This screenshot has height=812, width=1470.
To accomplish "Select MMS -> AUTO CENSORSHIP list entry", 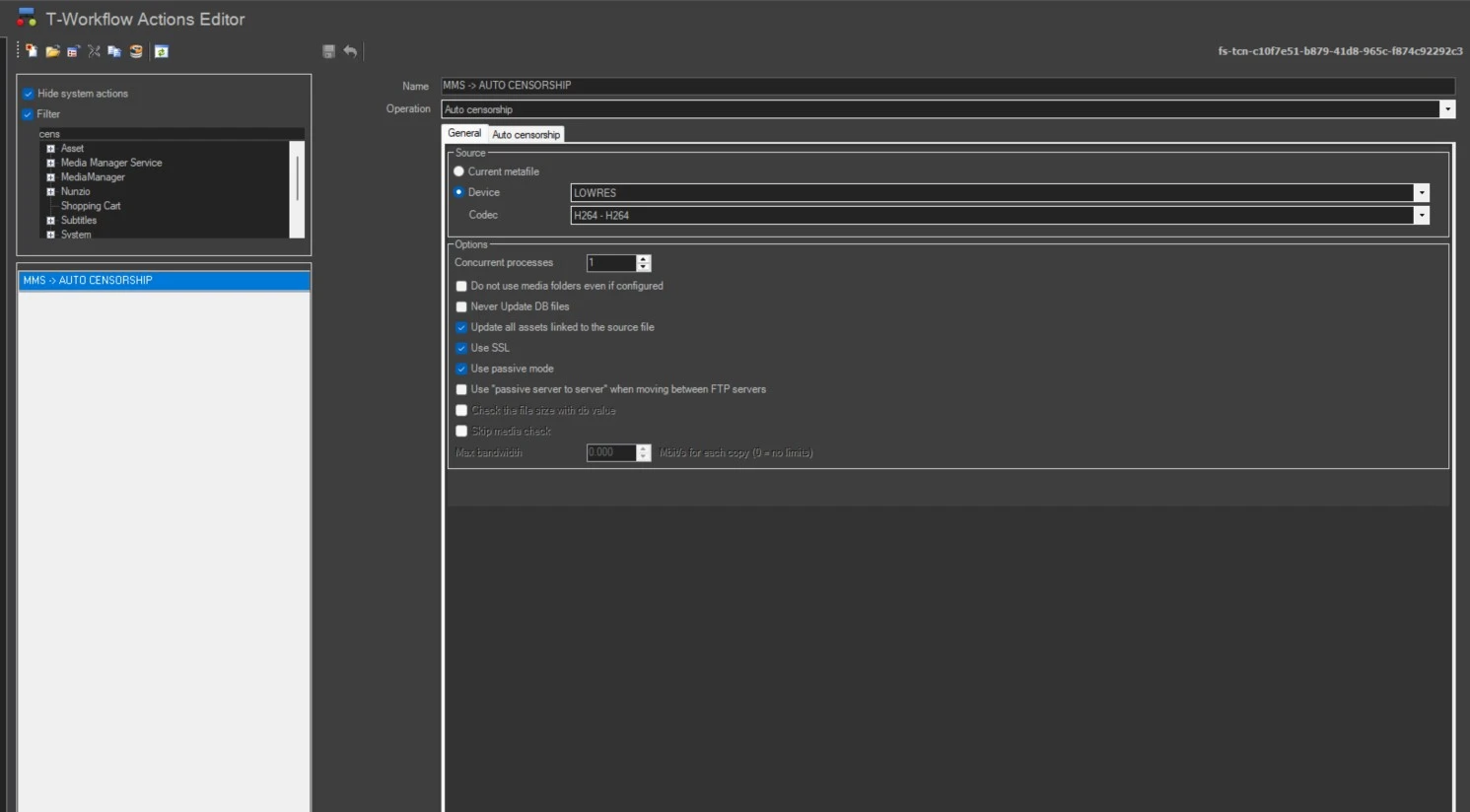I will point(165,281).
